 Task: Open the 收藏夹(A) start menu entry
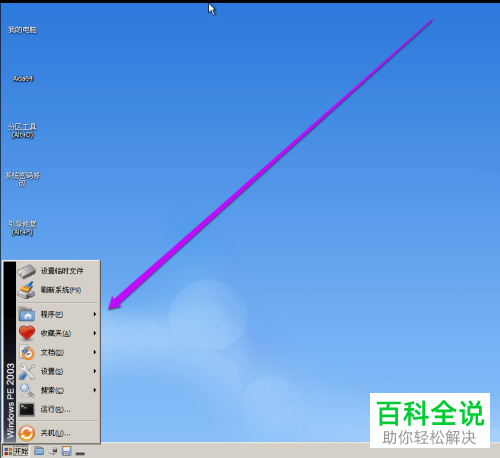(x=58, y=333)
